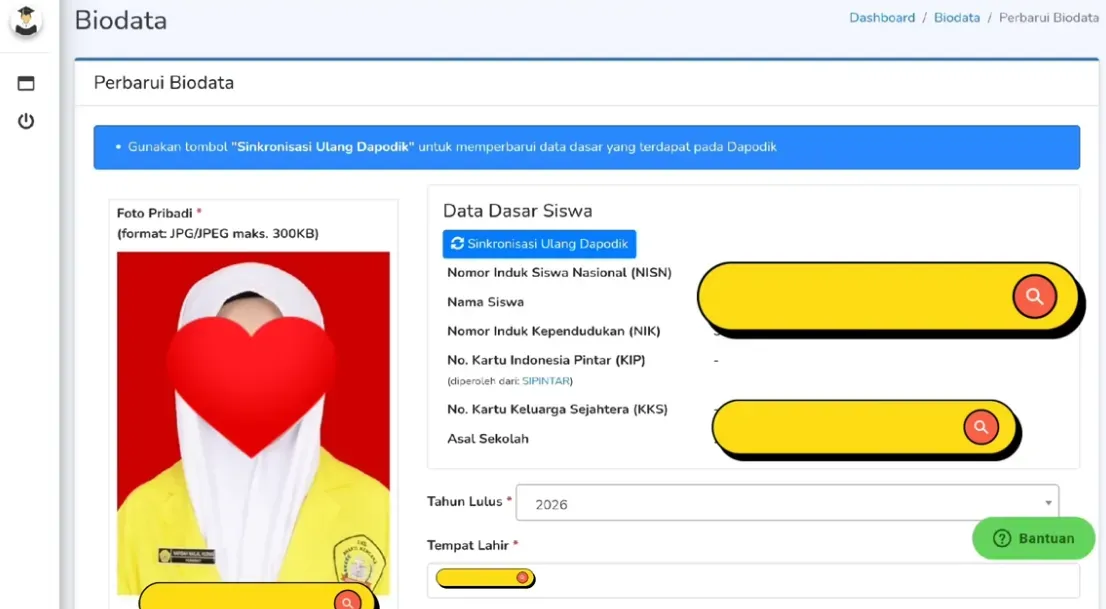Click the 'Biodata' page title

[121, 20]
